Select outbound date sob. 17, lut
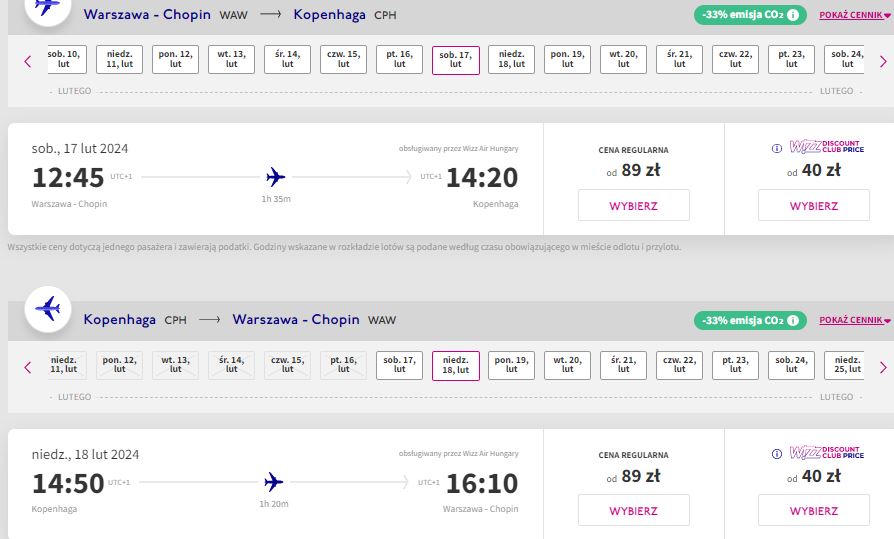 point(456,60)
